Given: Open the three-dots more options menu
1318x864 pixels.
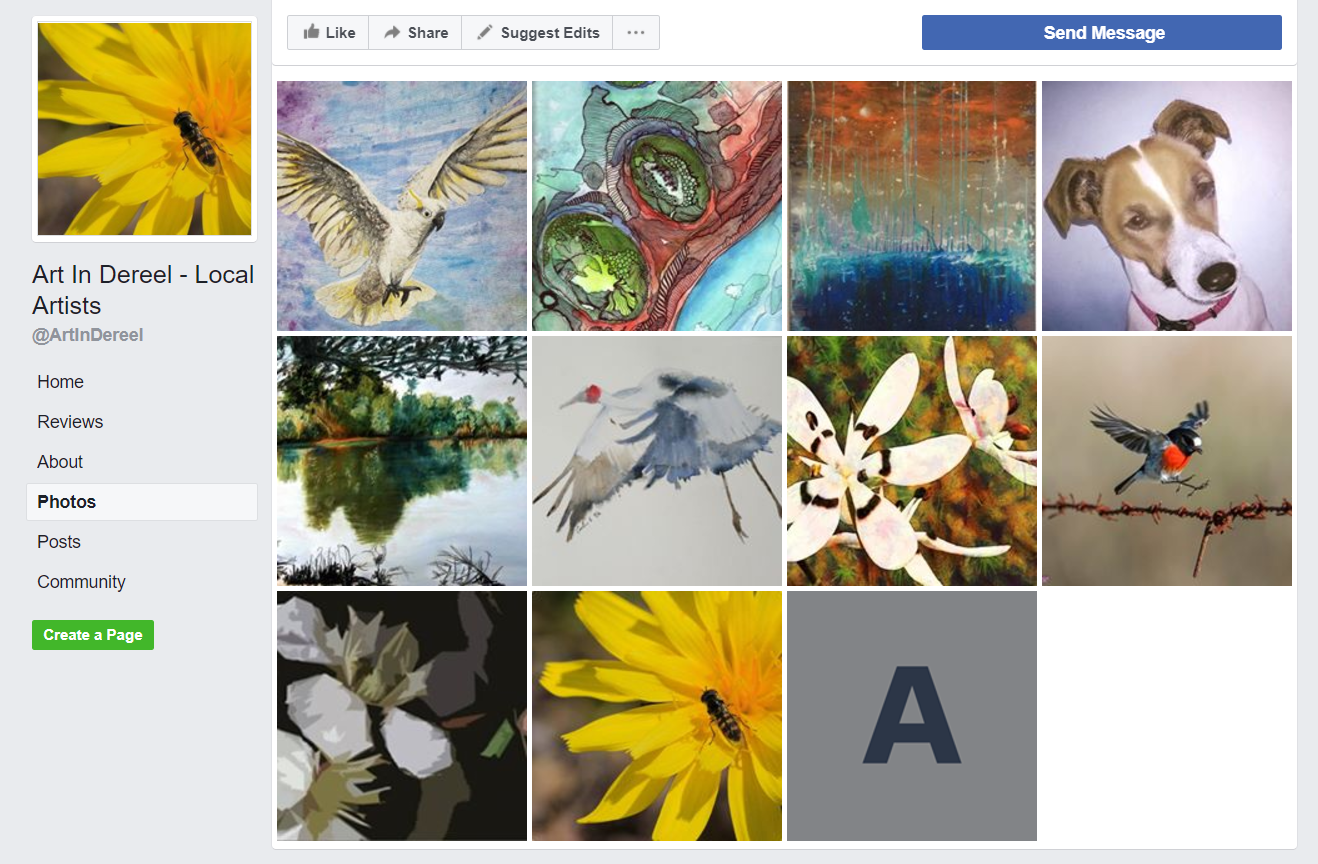Looking at the screenshot, I should [x=636, y=32].
